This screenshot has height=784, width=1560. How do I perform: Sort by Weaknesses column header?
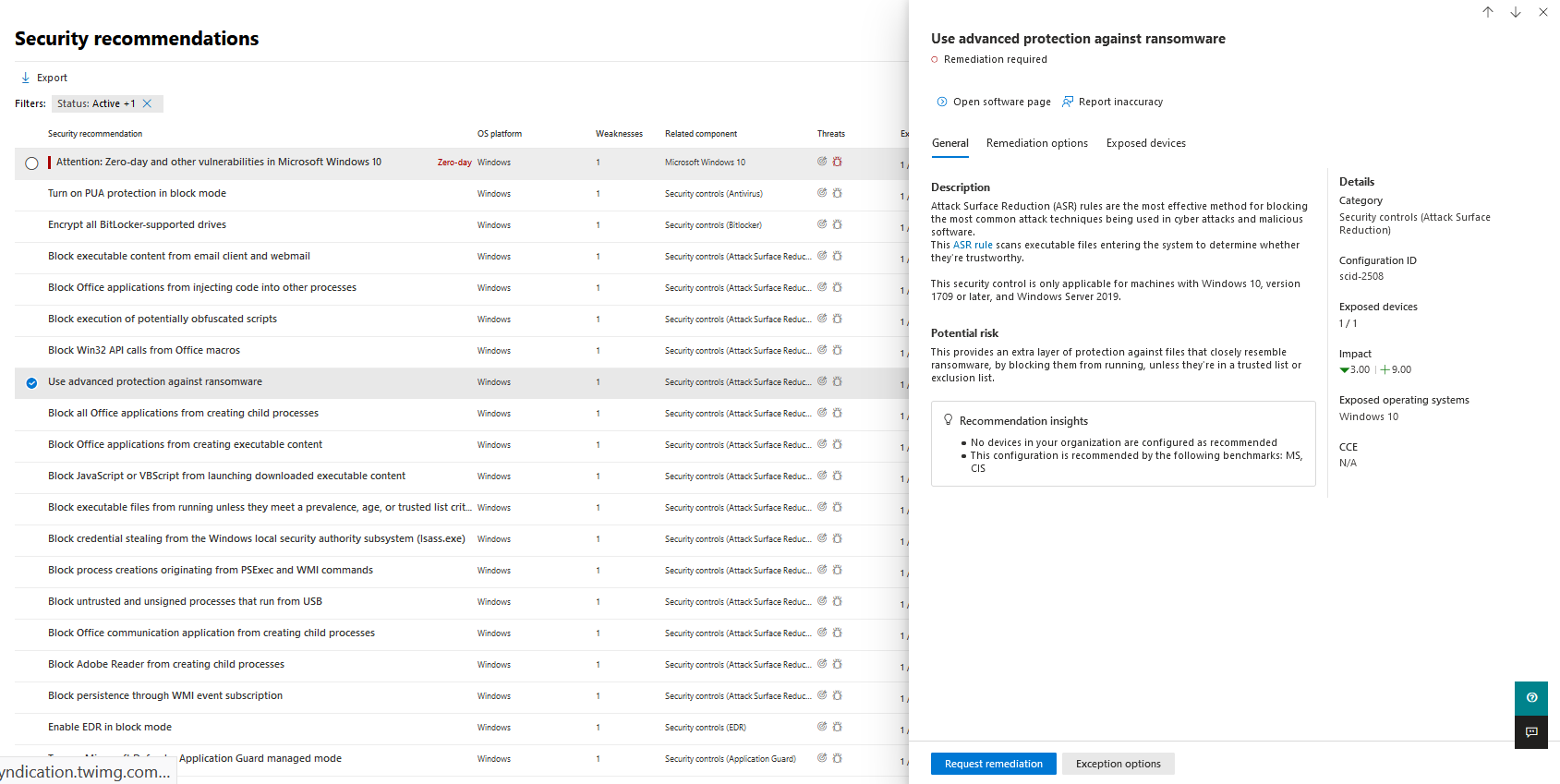[x=619, y=134]
